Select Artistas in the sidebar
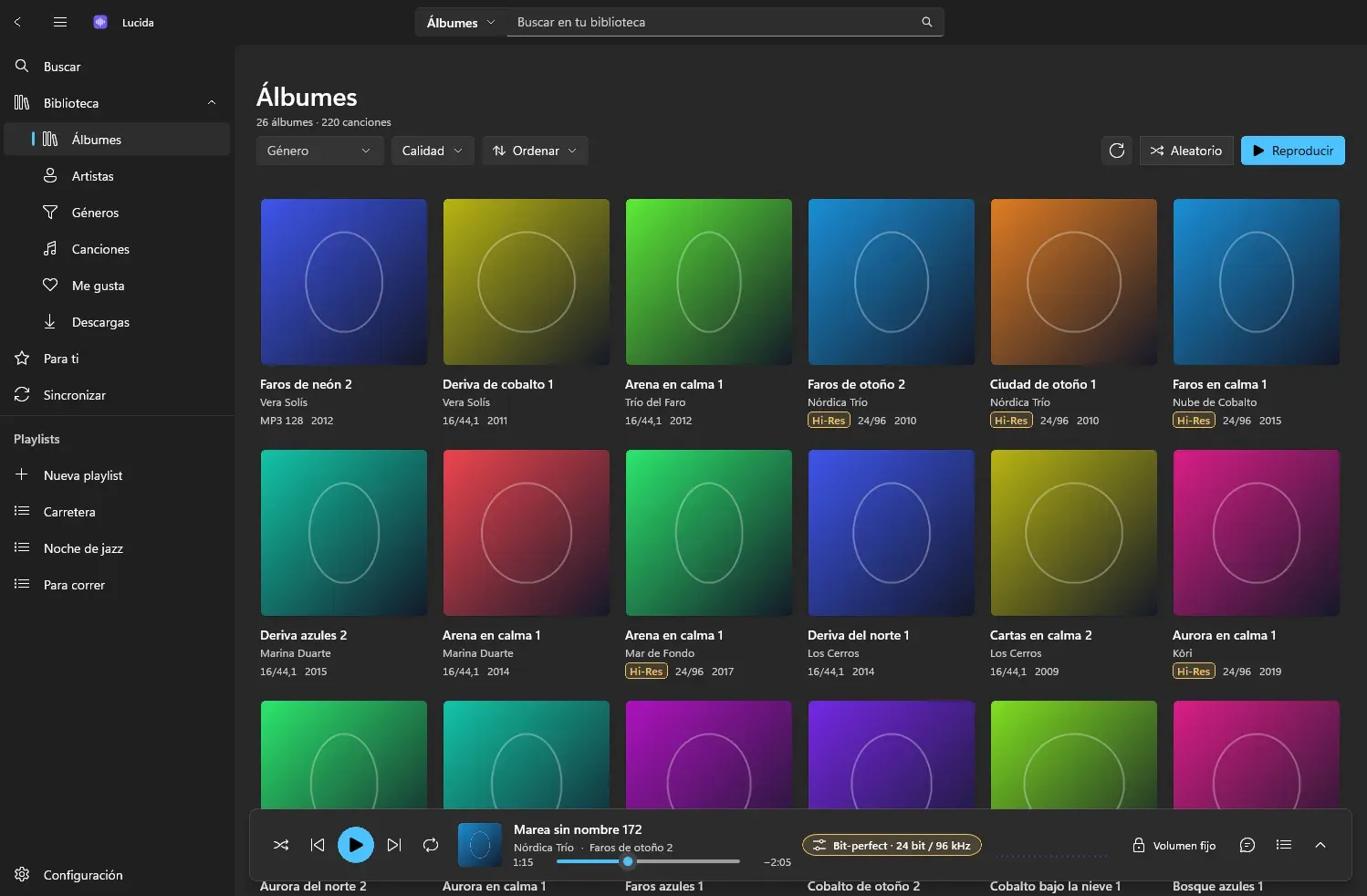This screenshot has height=896, width=1367. click(117, 176)
